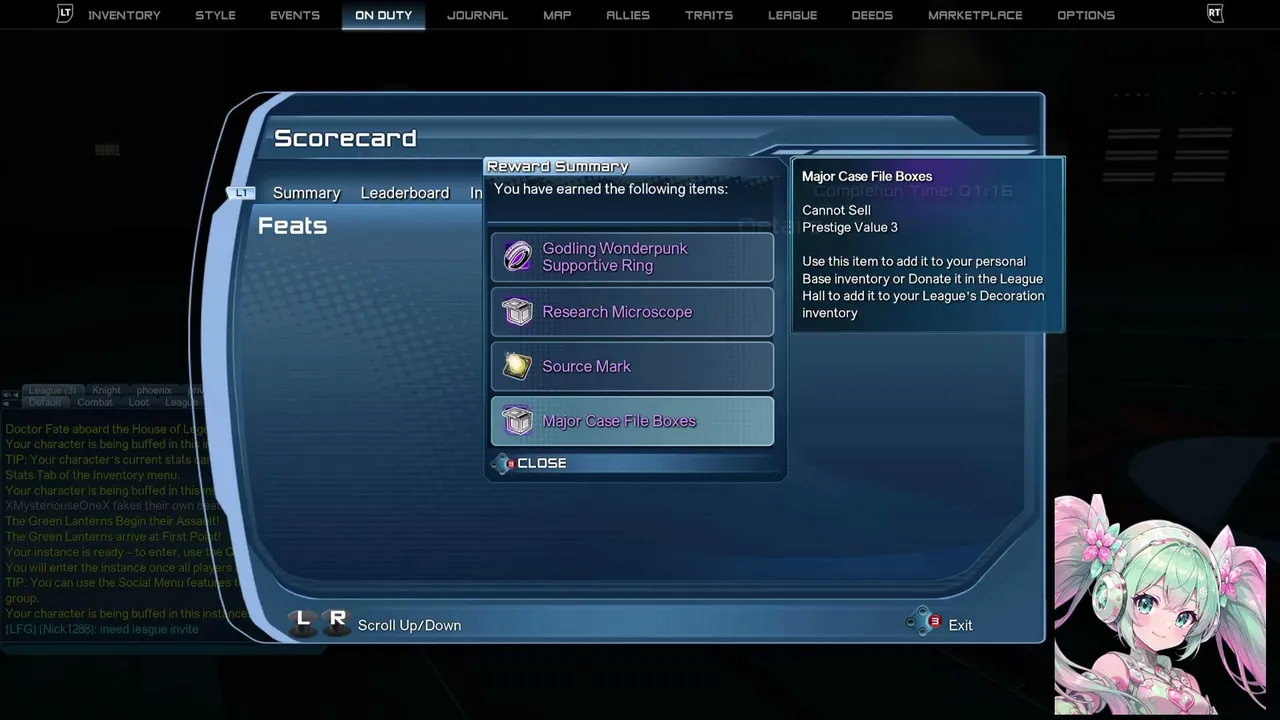This screenshot has height=720, width=1280.
Task: Select the Default chat filter tab
Action: [45, 402]
